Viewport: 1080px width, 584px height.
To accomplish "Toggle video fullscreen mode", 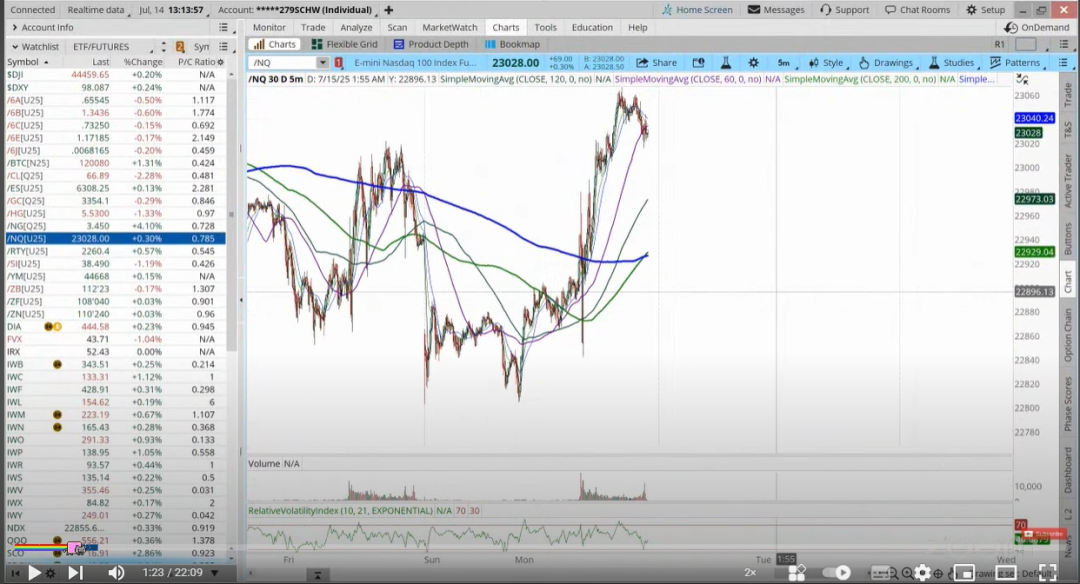I will 1048,572.
